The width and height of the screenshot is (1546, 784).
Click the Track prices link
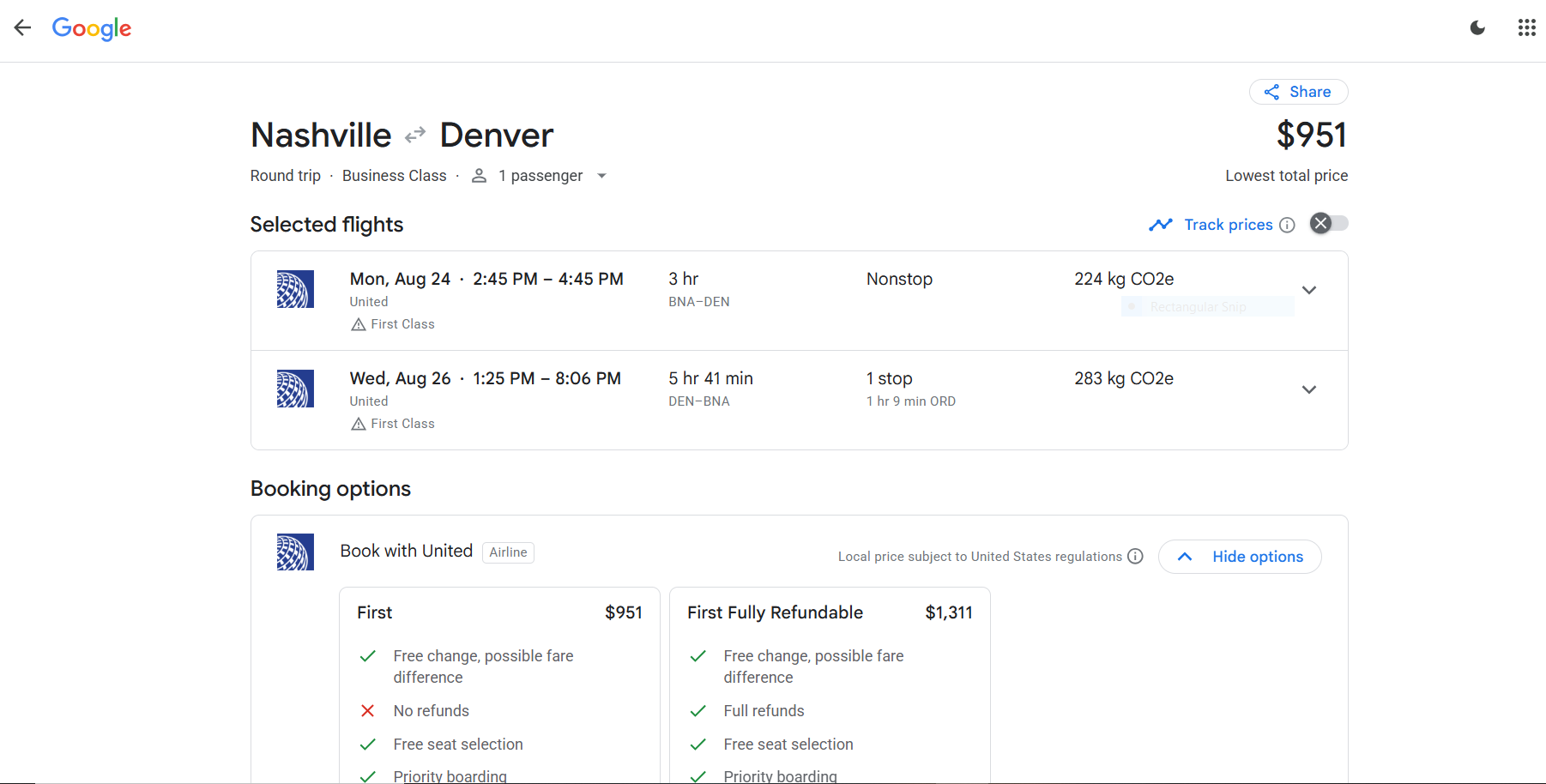coord(1229,225)
